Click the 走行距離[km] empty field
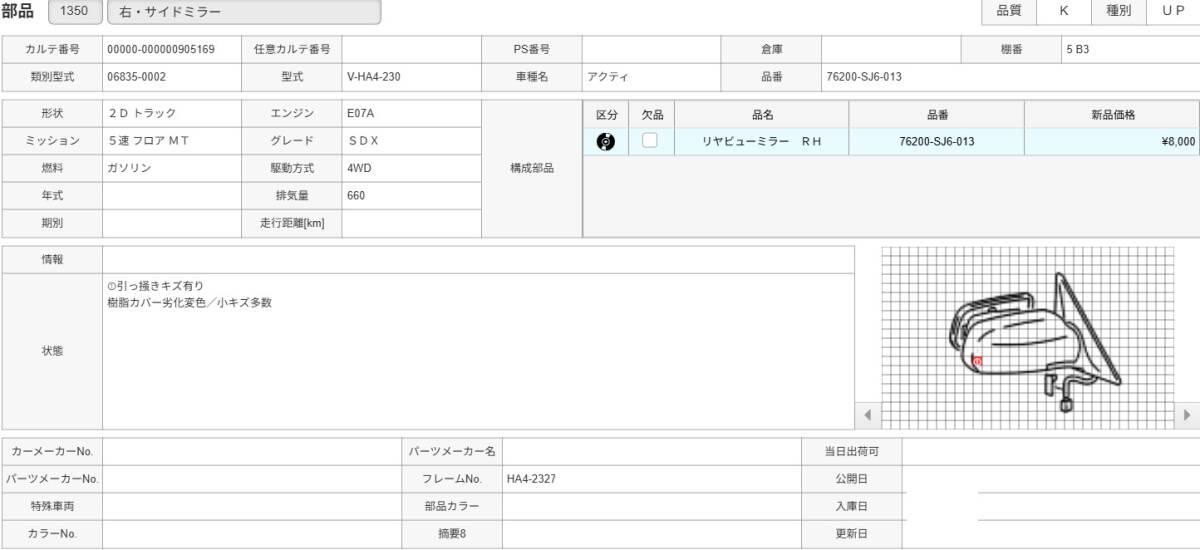This screenshot has width=1200, height=550. [411, 224]
